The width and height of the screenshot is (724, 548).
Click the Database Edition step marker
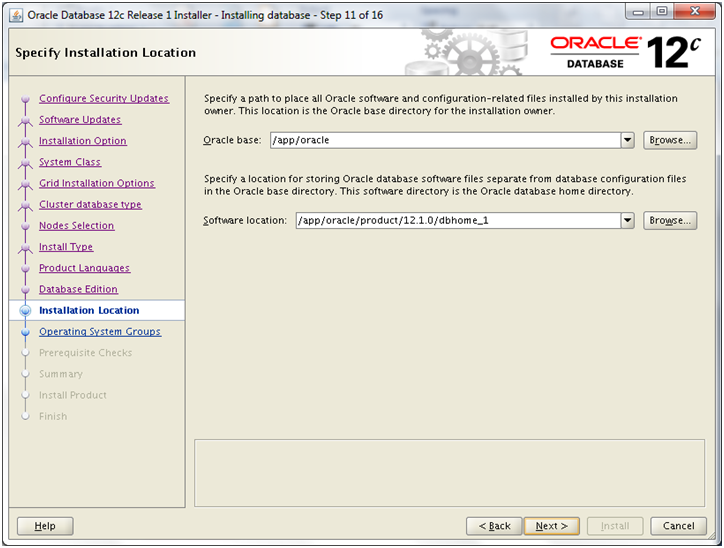pyautogui.click(x=25, y=289)
